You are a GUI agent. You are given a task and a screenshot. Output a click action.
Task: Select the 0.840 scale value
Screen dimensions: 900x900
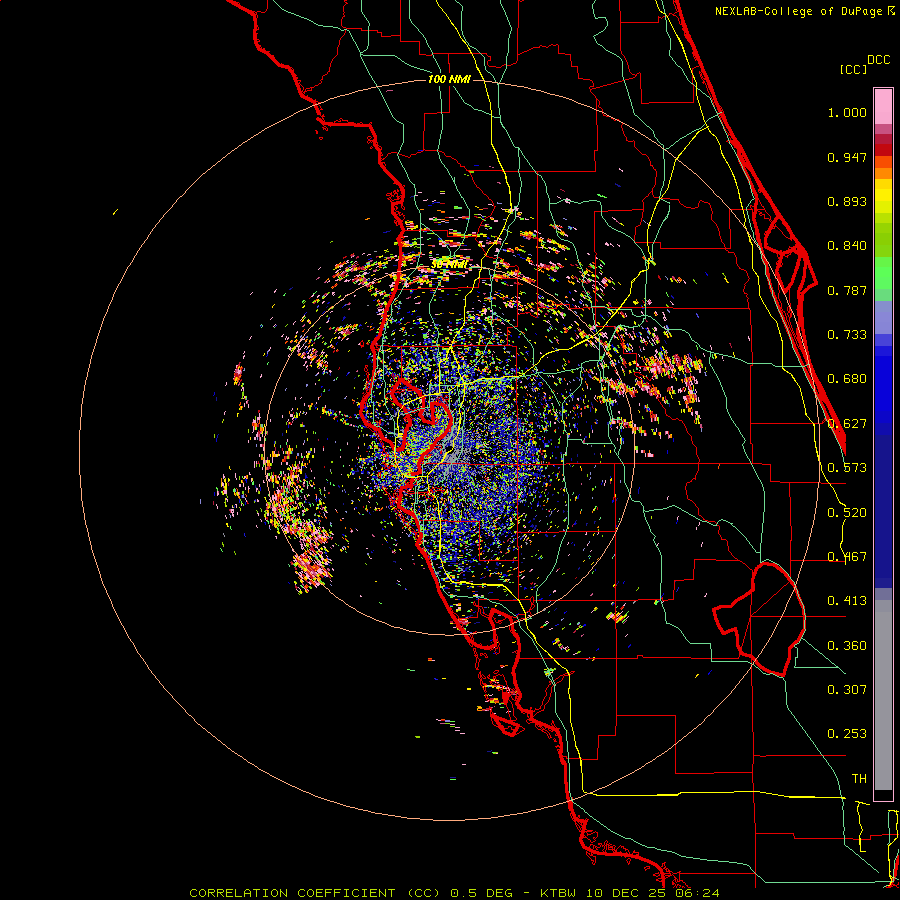(x=847, y=246)
